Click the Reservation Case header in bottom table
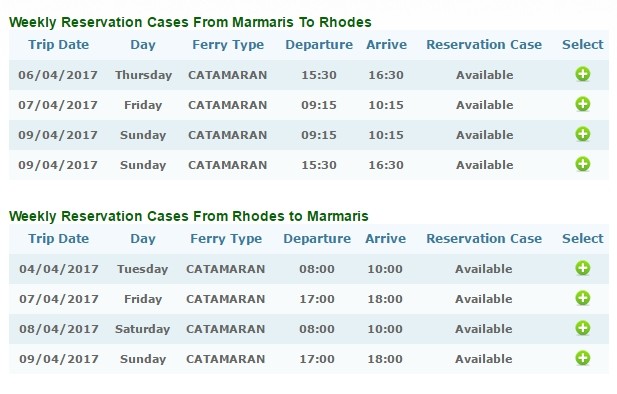The height and width of the screenshot is (394, 617). coord(484,239)
